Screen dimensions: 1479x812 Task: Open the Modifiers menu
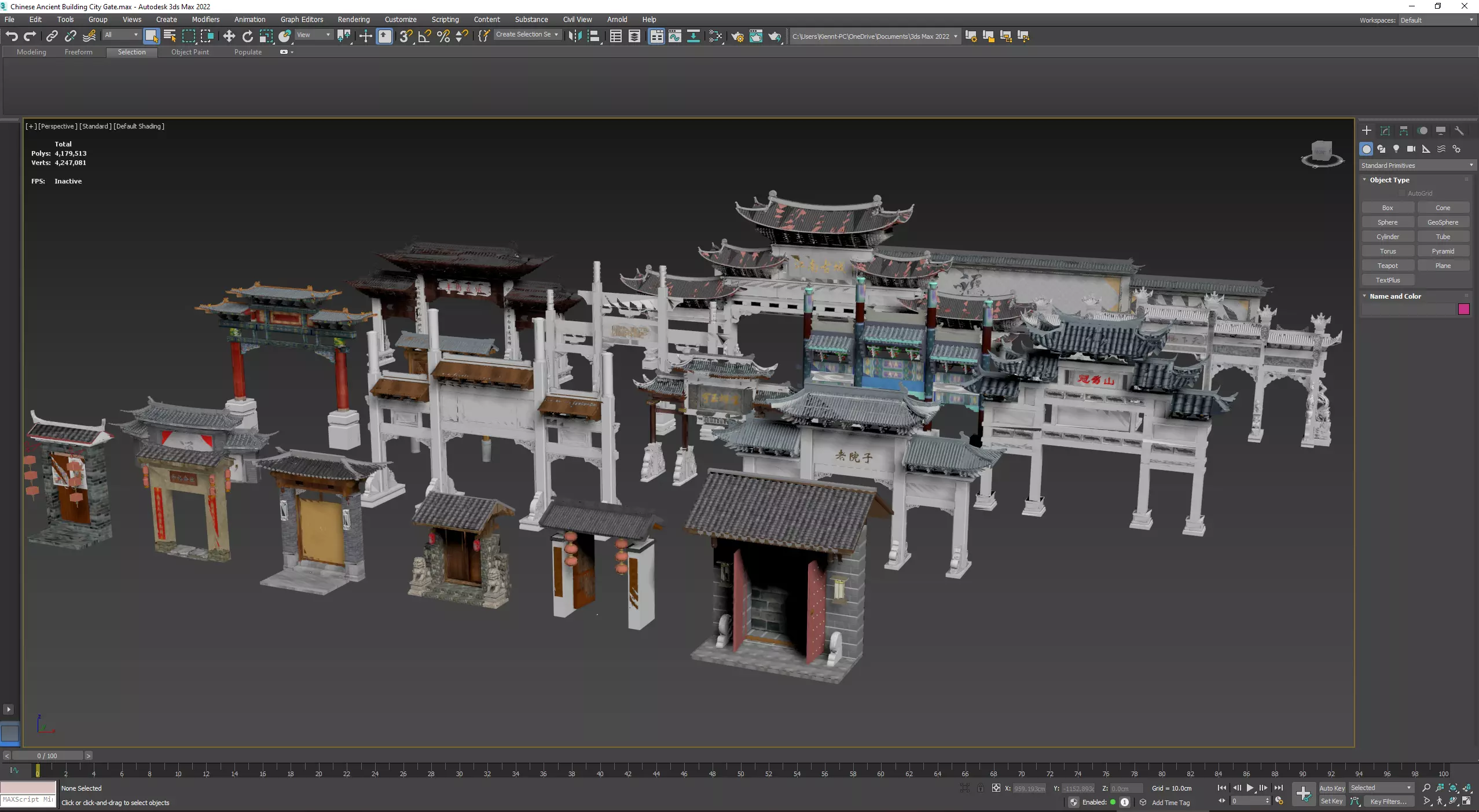(x=205, y=19)
